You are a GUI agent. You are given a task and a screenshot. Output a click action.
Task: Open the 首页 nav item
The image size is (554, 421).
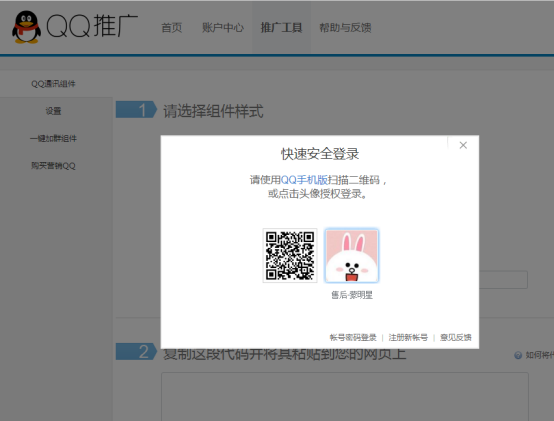coord(172,28)
